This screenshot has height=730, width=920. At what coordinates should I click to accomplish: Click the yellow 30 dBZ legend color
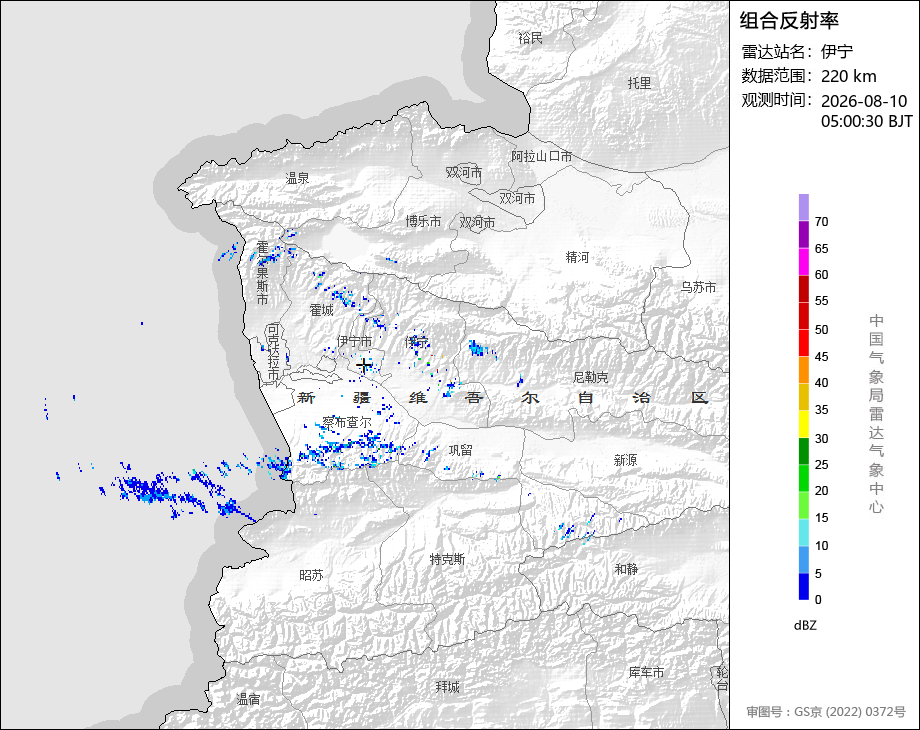[804, 424]
